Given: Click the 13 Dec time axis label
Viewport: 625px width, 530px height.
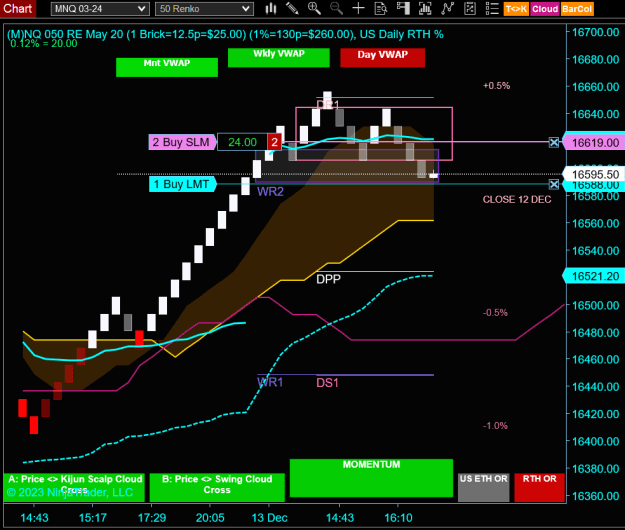Looking at the screenshot, I should [269, 518].
